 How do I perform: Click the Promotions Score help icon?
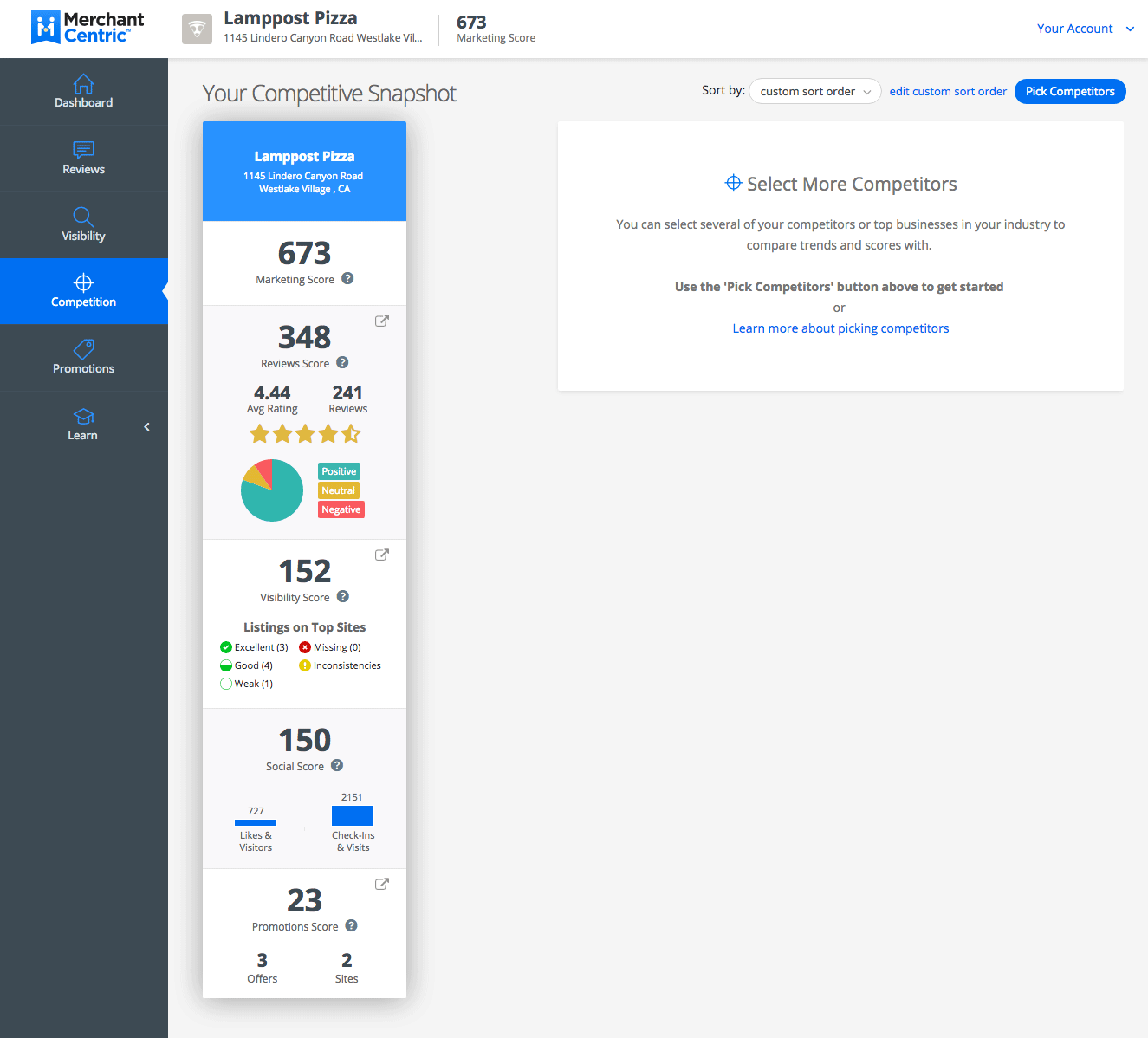[x=351, y=926]
